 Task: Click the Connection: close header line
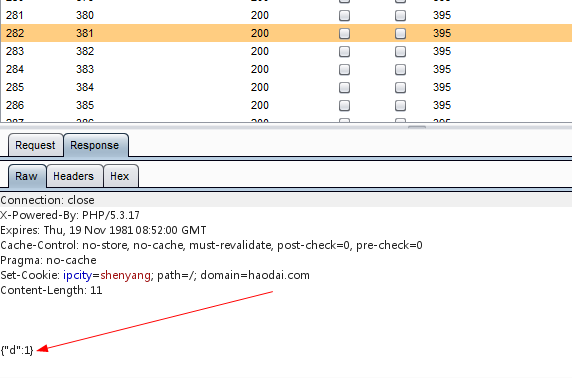[x=47, y=200]
